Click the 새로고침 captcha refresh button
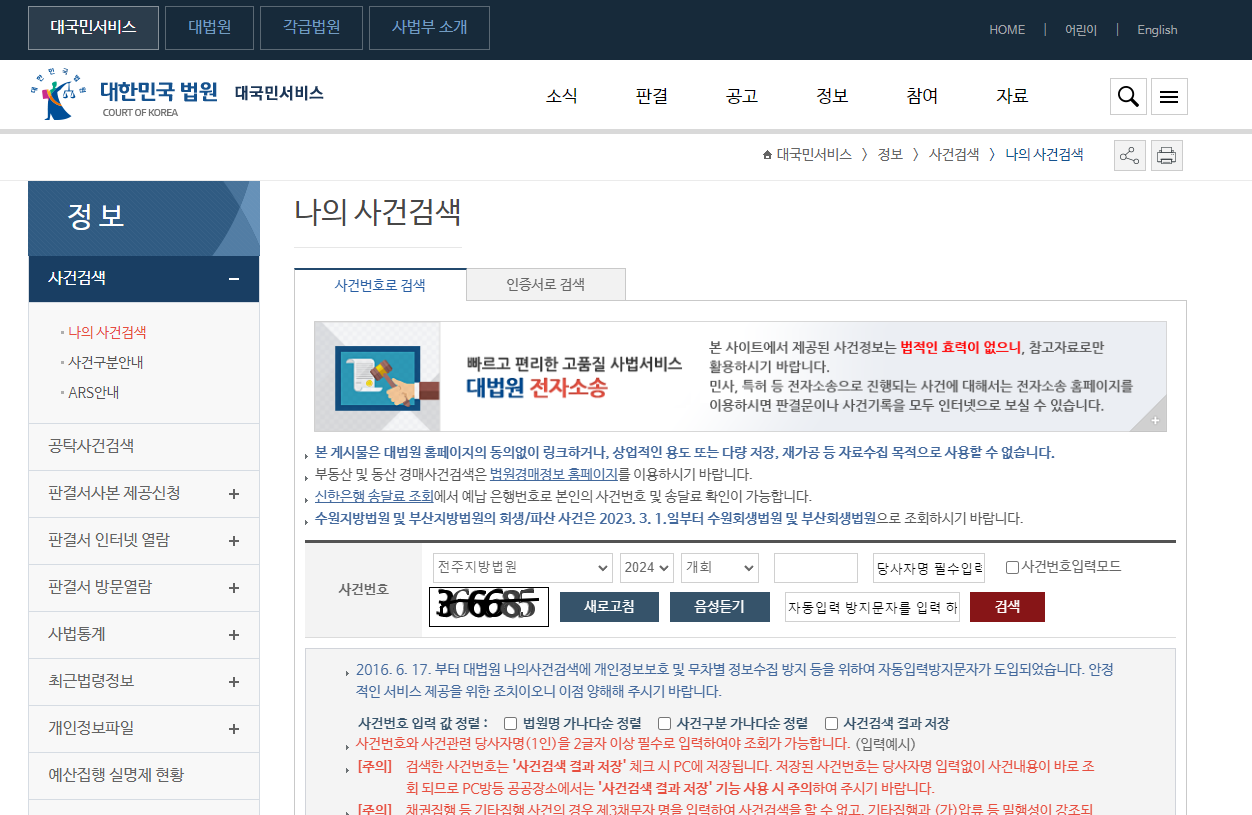 pos(610,607)
